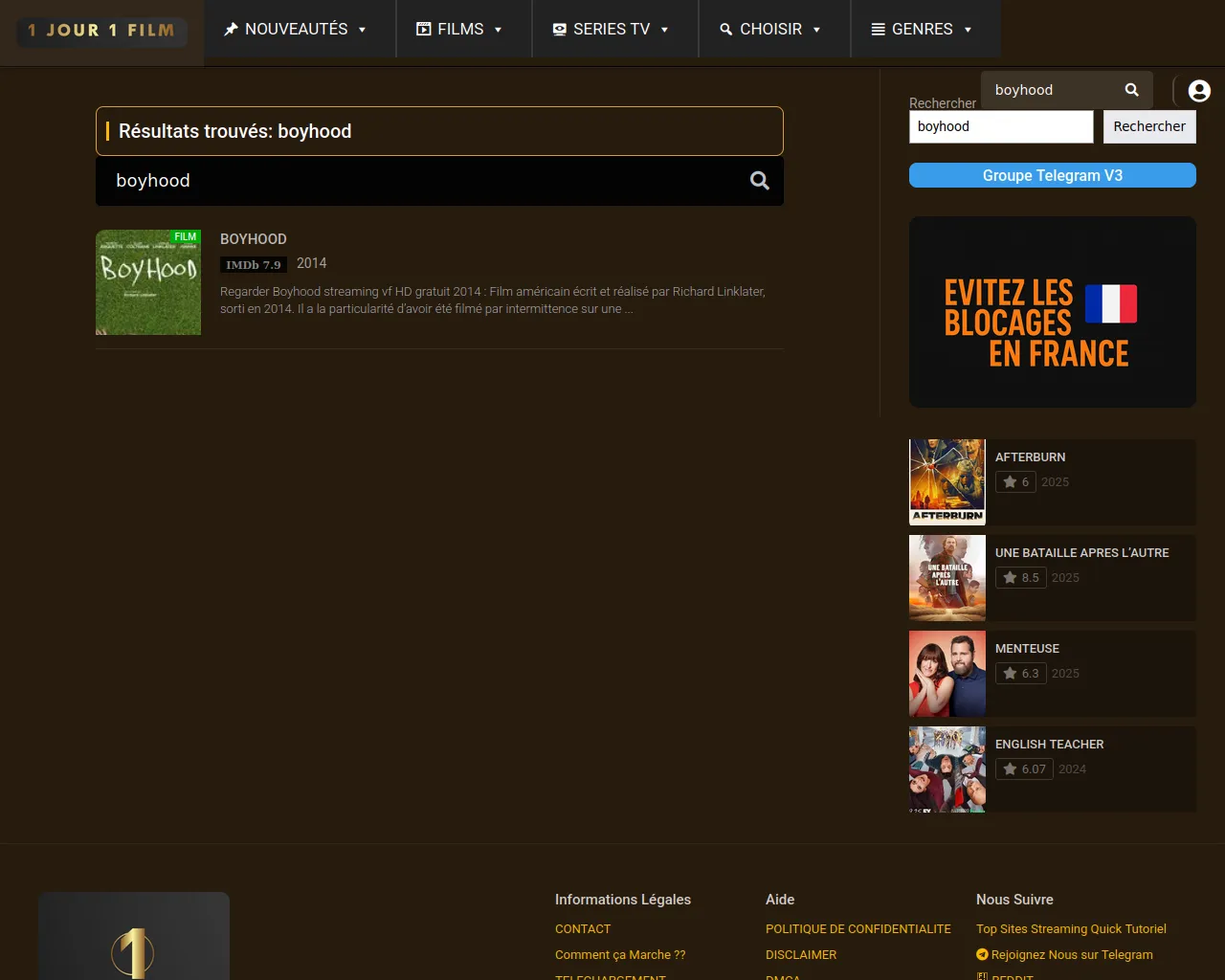Open the Genres menu
This screenshot has width=1225, height=980.
pyautogui.click(x=925, y=30)
